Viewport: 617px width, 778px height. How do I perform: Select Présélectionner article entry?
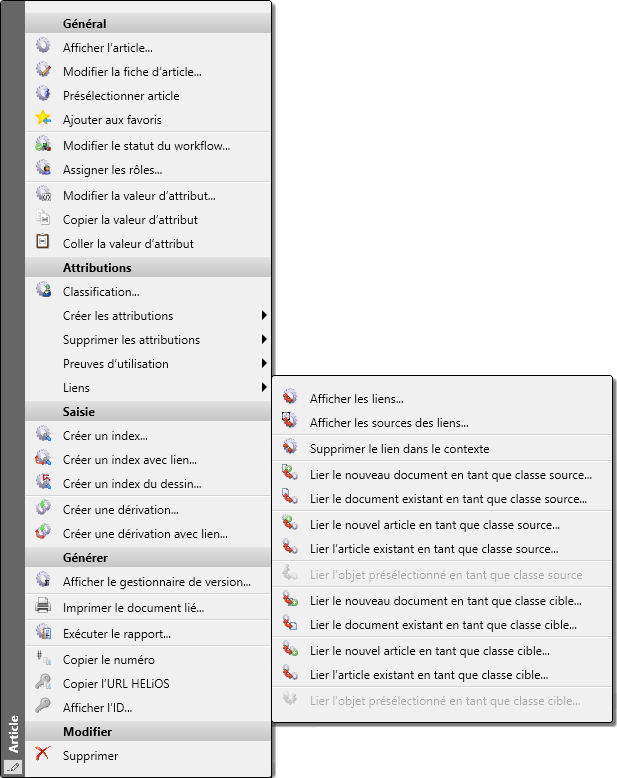[x=148, y=95]
